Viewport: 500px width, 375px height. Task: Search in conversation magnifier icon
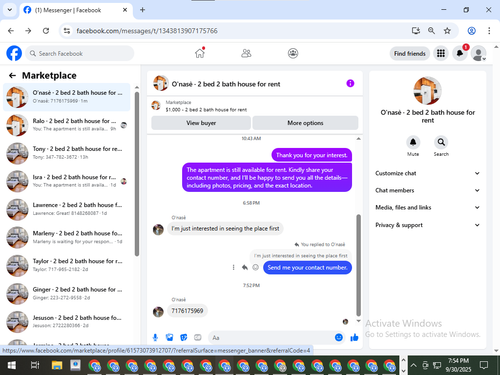(x=441, y=142)
